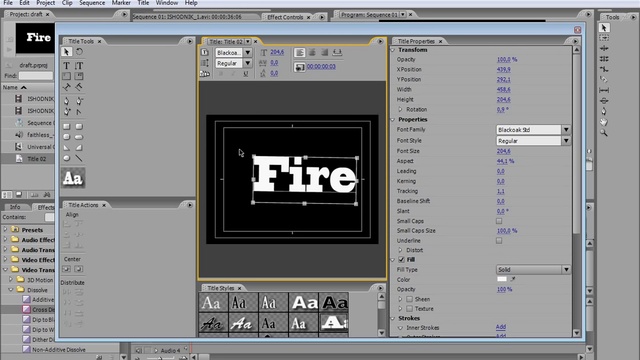Viewport: 640px width, 360px height.
Task: Select the Ellipse shape tool
Action: click(x=67, y=158)
